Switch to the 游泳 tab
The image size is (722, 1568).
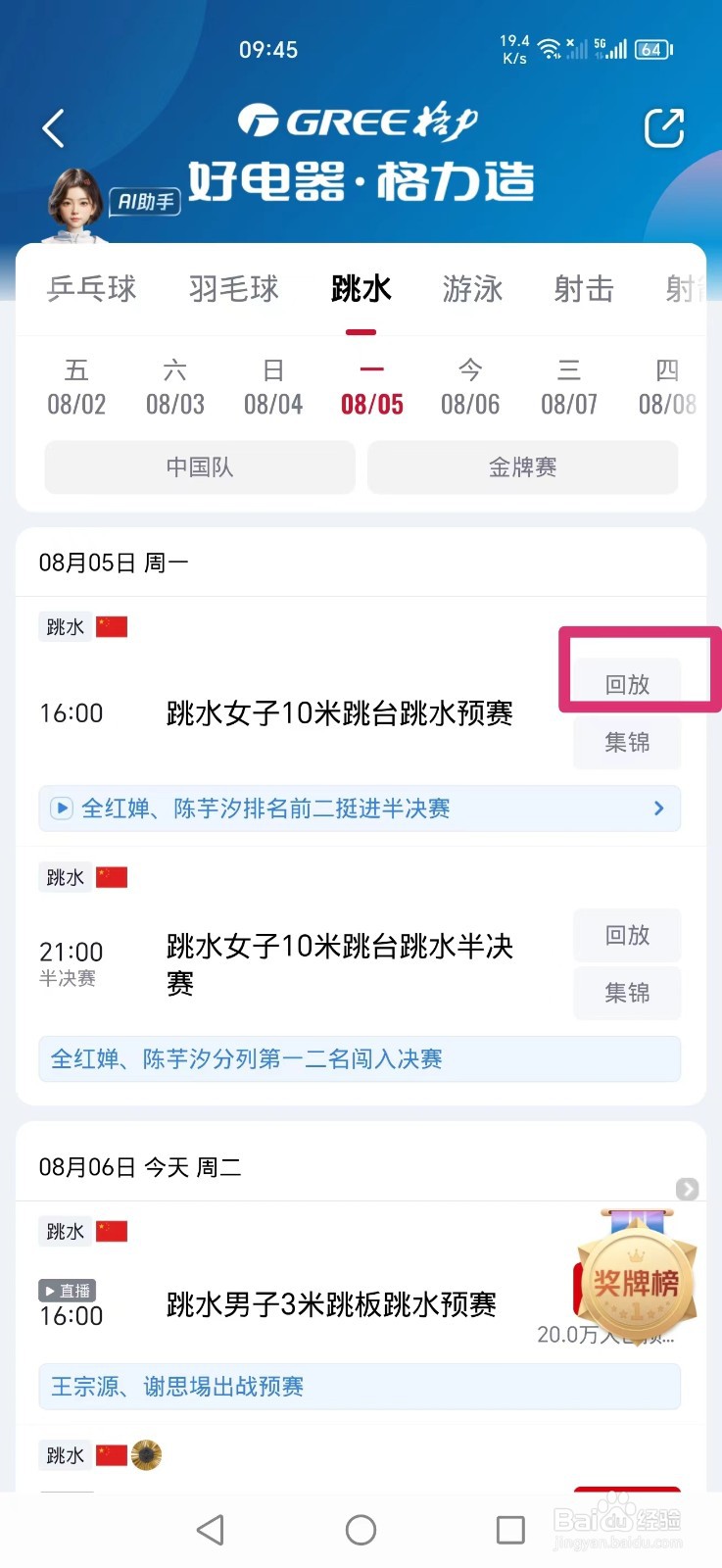pyautogui.click(x=472, y=289)
